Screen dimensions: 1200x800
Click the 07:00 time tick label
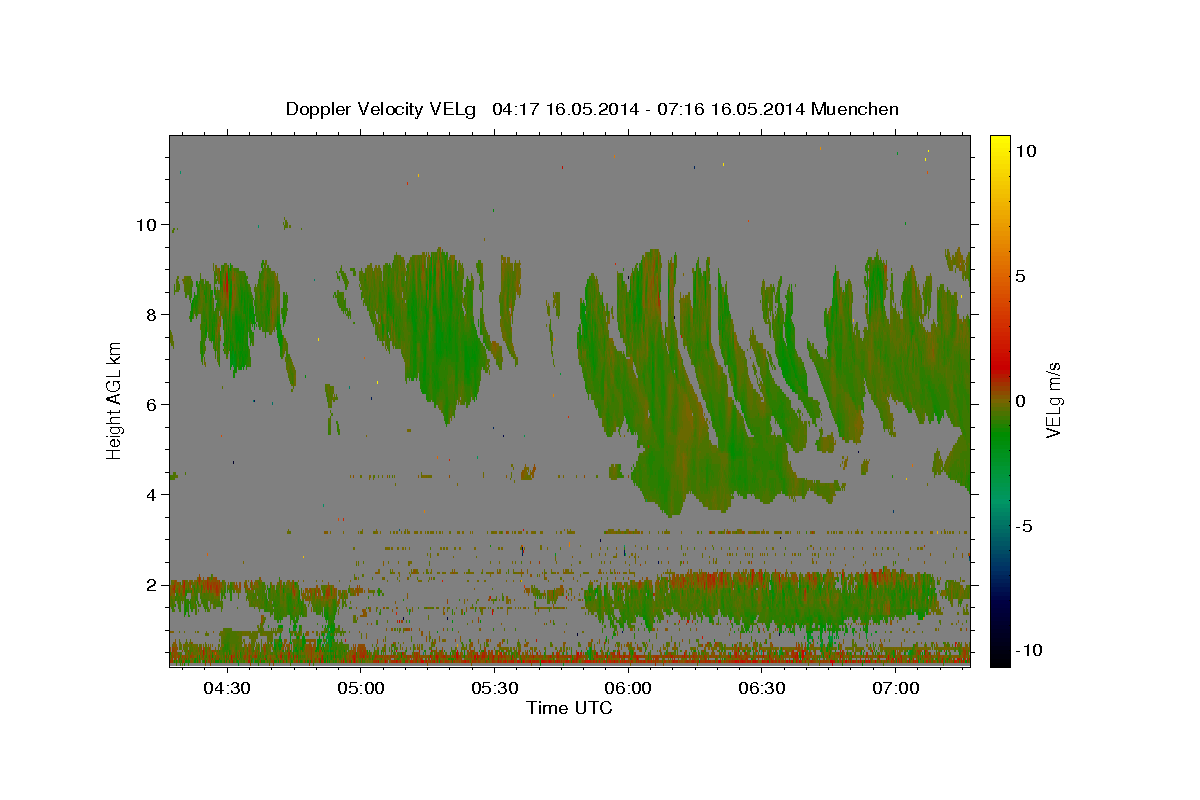(x=896, y=689)
